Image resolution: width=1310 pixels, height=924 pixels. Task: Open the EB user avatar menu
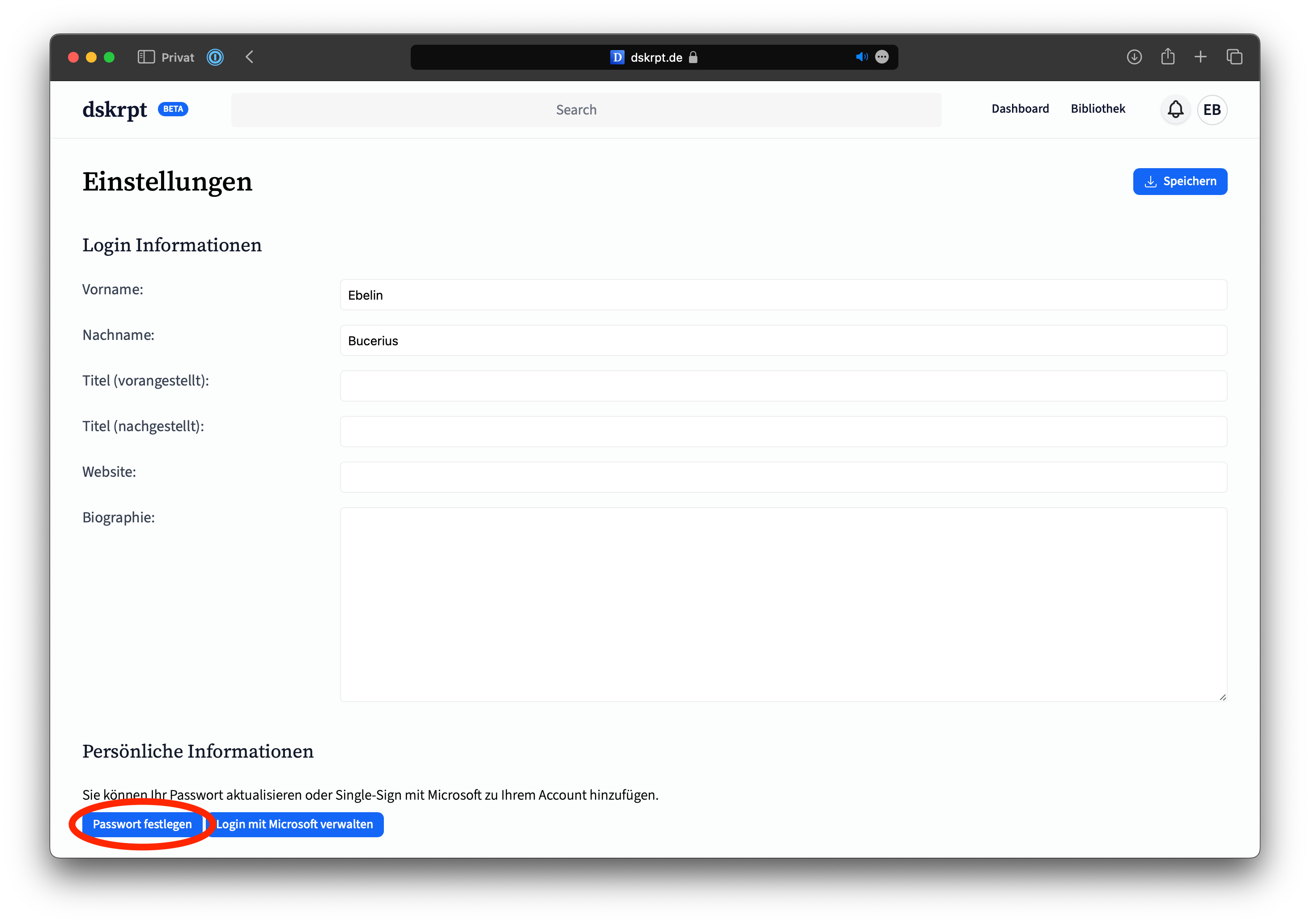point(1212,110)
